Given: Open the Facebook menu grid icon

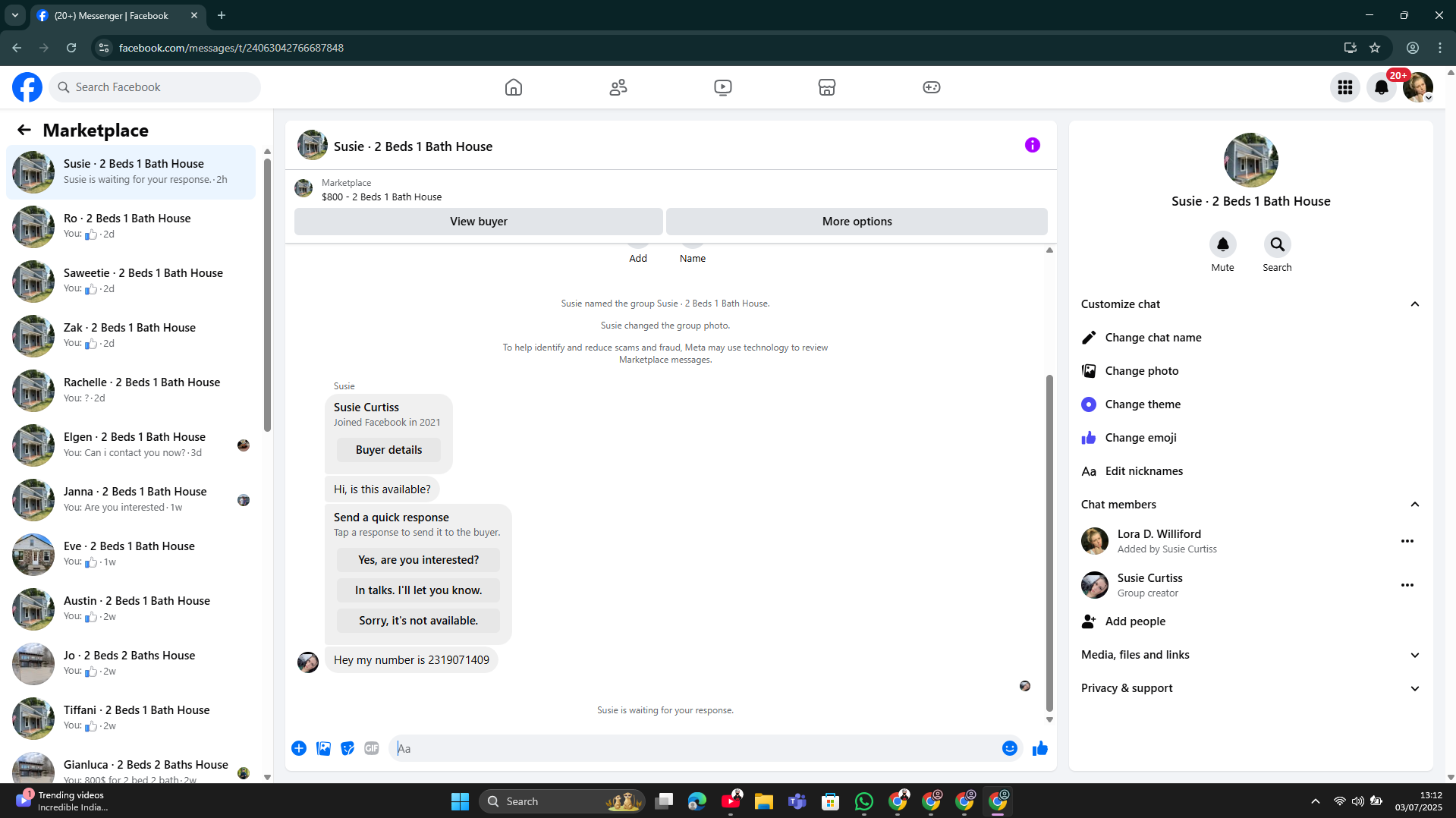Looking at the screenshot, I should (1345, 87).
